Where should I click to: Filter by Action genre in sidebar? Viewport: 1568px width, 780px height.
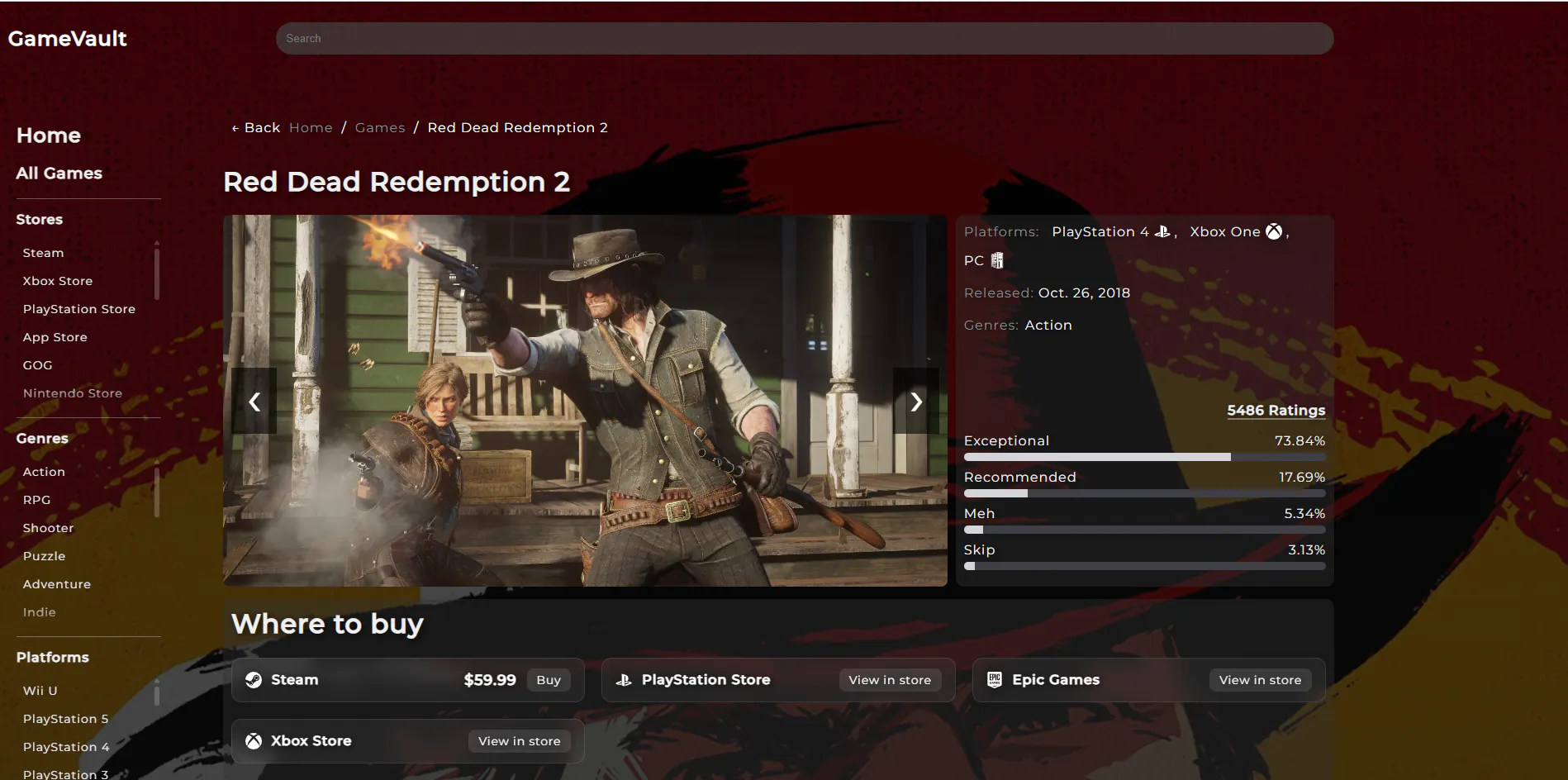coord(44,472)
